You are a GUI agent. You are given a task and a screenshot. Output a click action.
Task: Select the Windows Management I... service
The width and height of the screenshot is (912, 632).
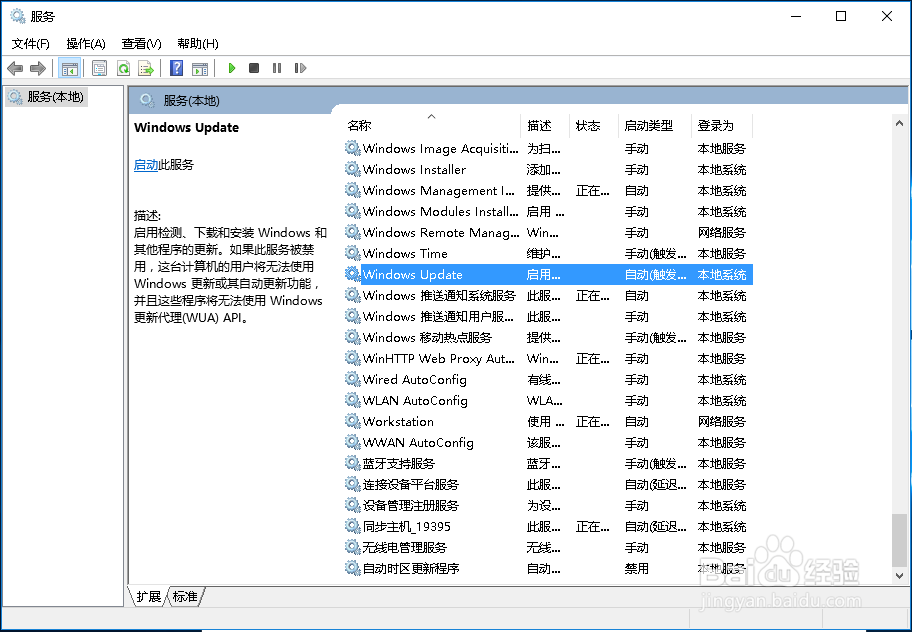point(439,191)
